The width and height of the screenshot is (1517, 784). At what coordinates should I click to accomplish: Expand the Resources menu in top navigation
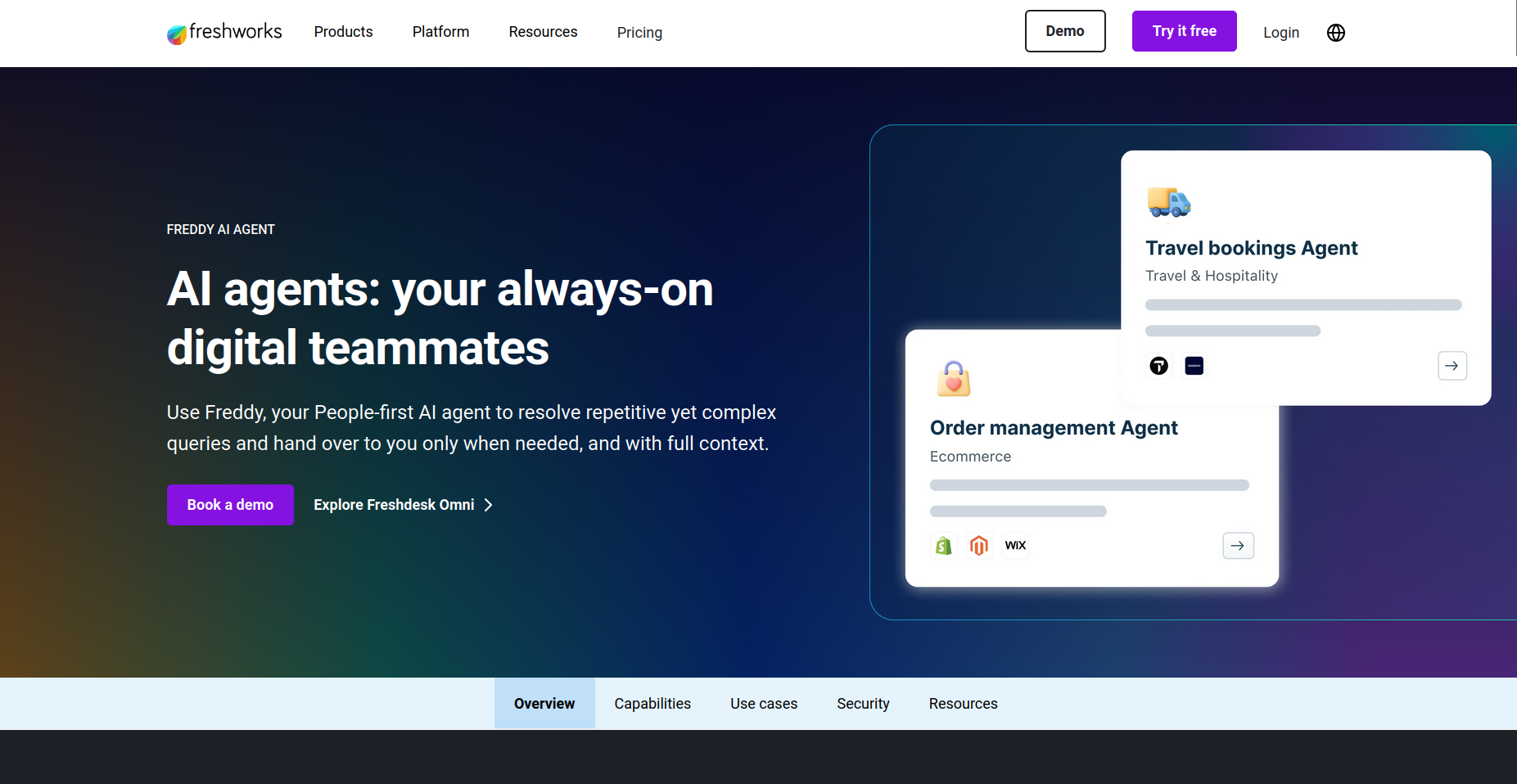pyautogui.click(x=543, y=32)
